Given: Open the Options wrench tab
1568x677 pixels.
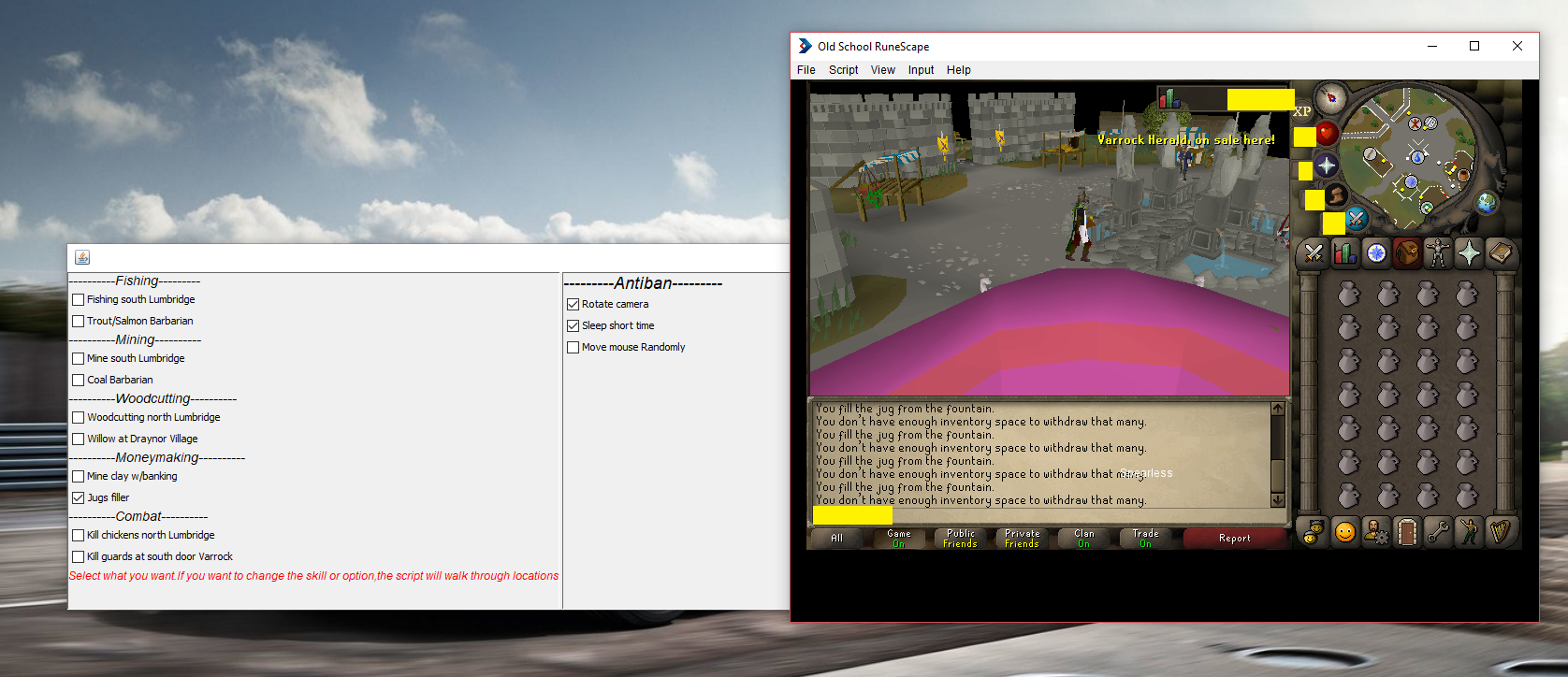Looking at the screenshot, I should tap(1438, 532).
